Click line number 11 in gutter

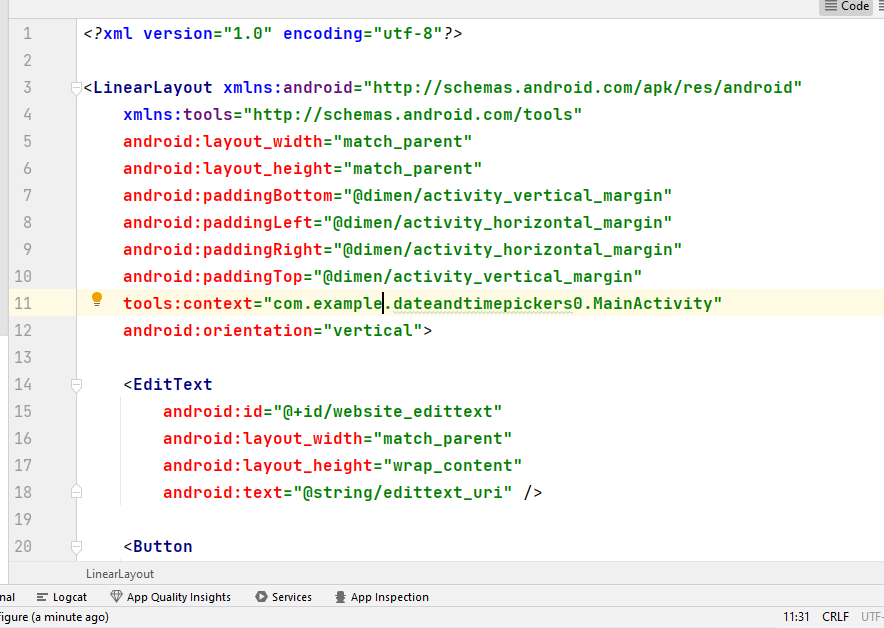point(23,303)
